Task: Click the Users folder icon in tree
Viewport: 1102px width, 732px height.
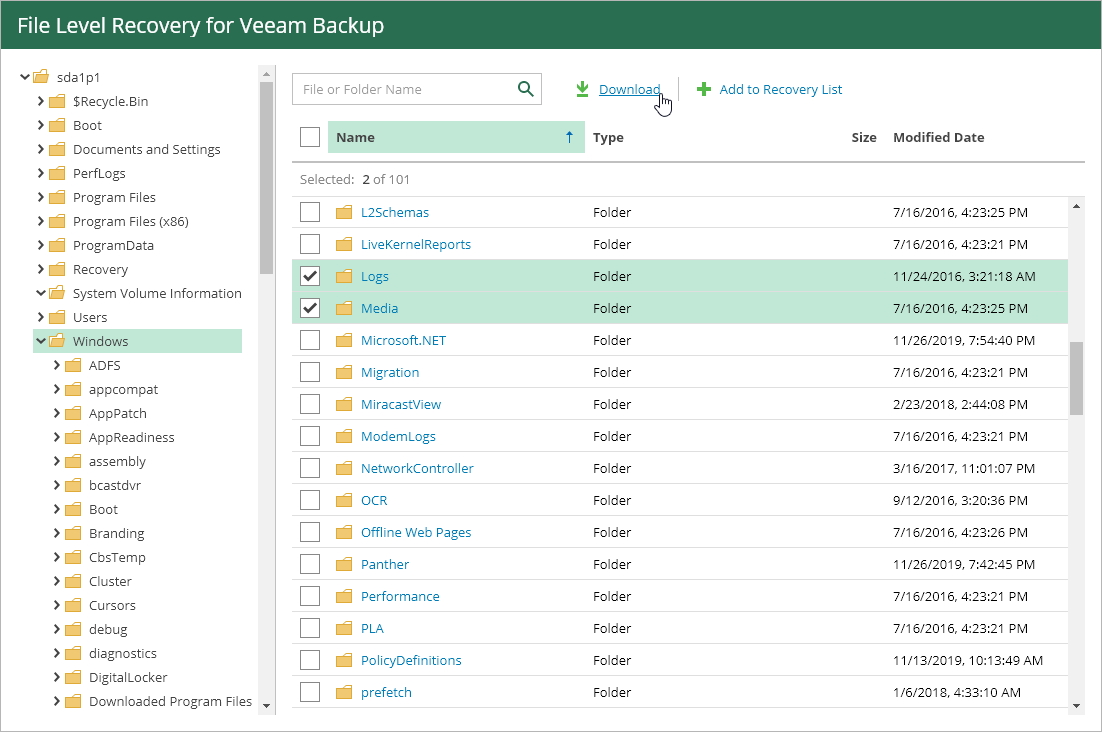Action: tap(57, 317)
